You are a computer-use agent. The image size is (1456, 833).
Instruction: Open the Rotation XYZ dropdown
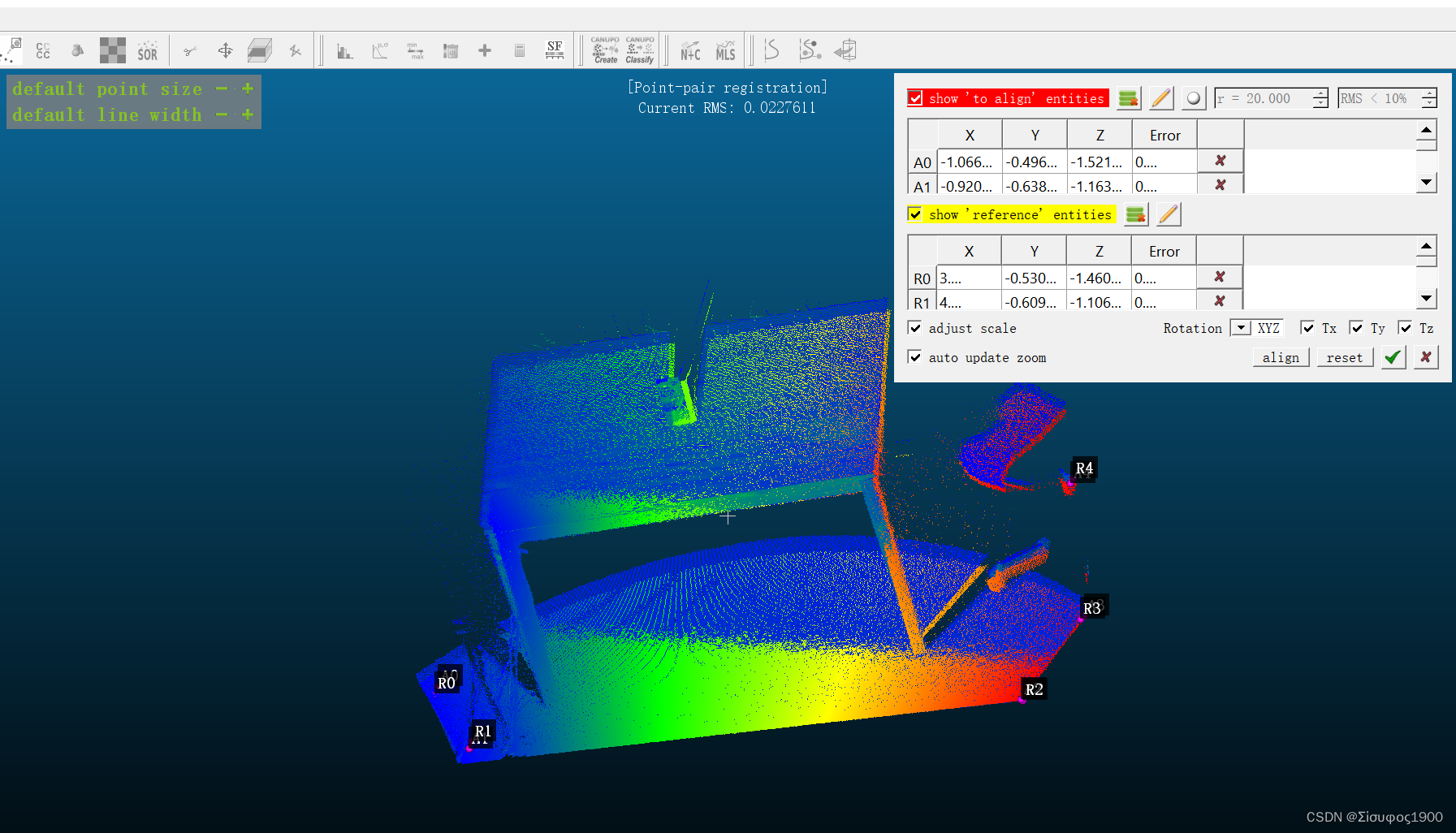point(1257,328)
